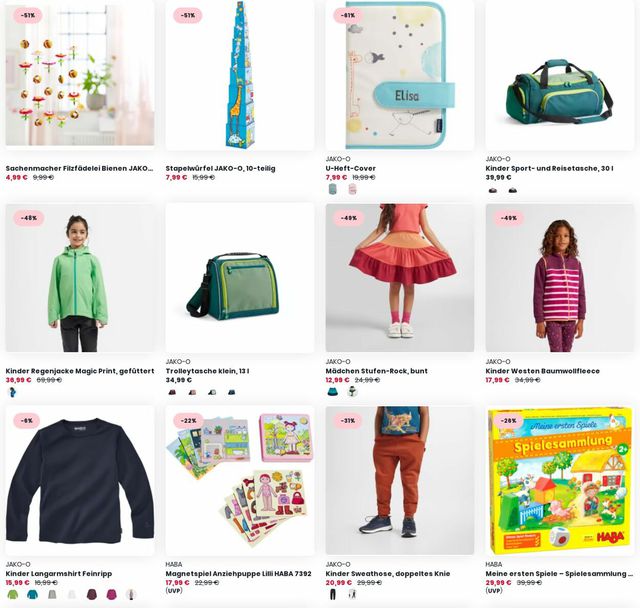Choose the pink U-Heft-Cover variant
This screenshot has height=608, width=640.
click(x=352, y=189)
